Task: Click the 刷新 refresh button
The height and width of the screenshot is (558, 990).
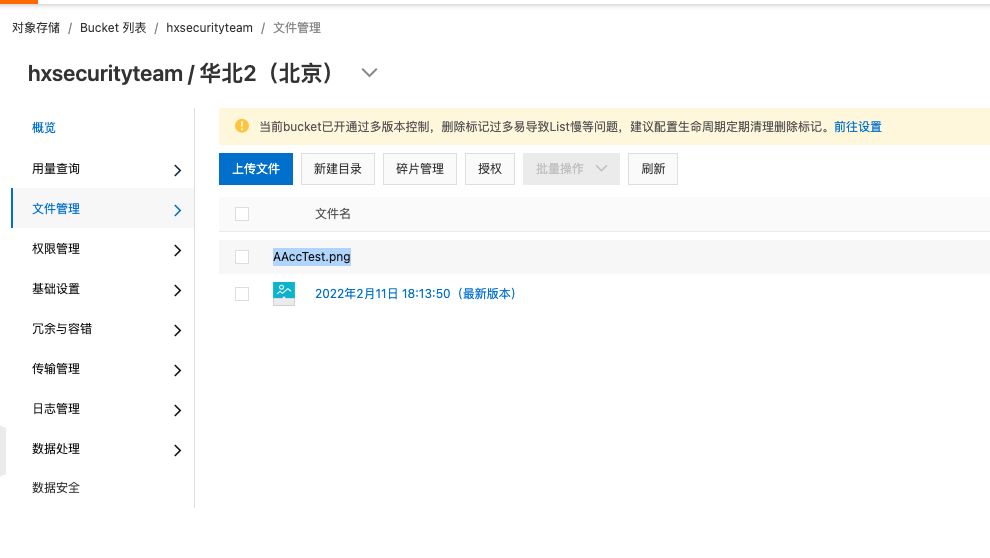Action: [x=653, y=169]
